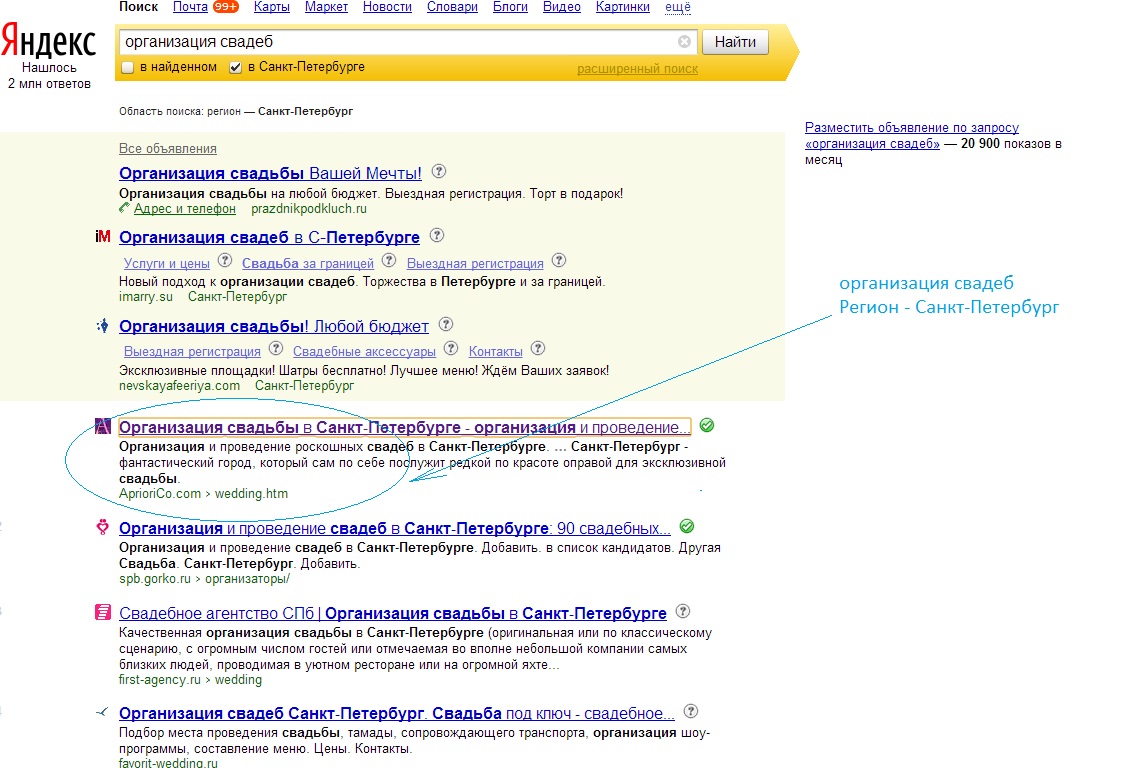1137x768 pixels.
Task: Click question mark next to 'Свадебные аксессуары'
Action: click(451, 348)
